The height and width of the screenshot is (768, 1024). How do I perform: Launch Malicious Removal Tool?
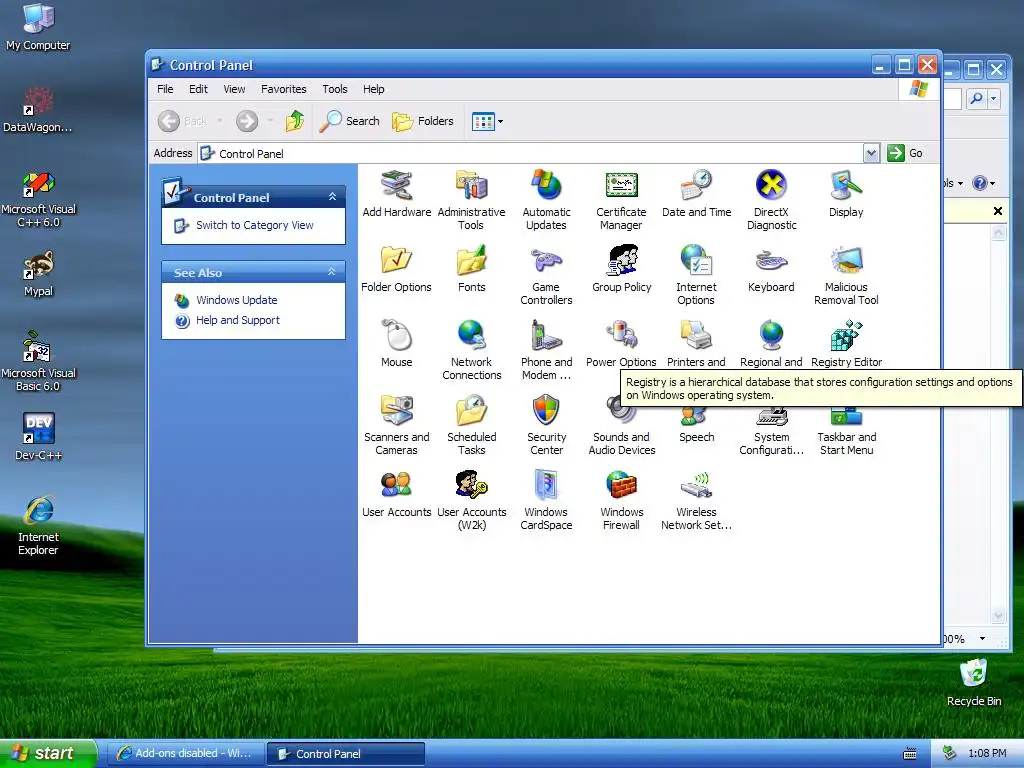coord(846,275)
